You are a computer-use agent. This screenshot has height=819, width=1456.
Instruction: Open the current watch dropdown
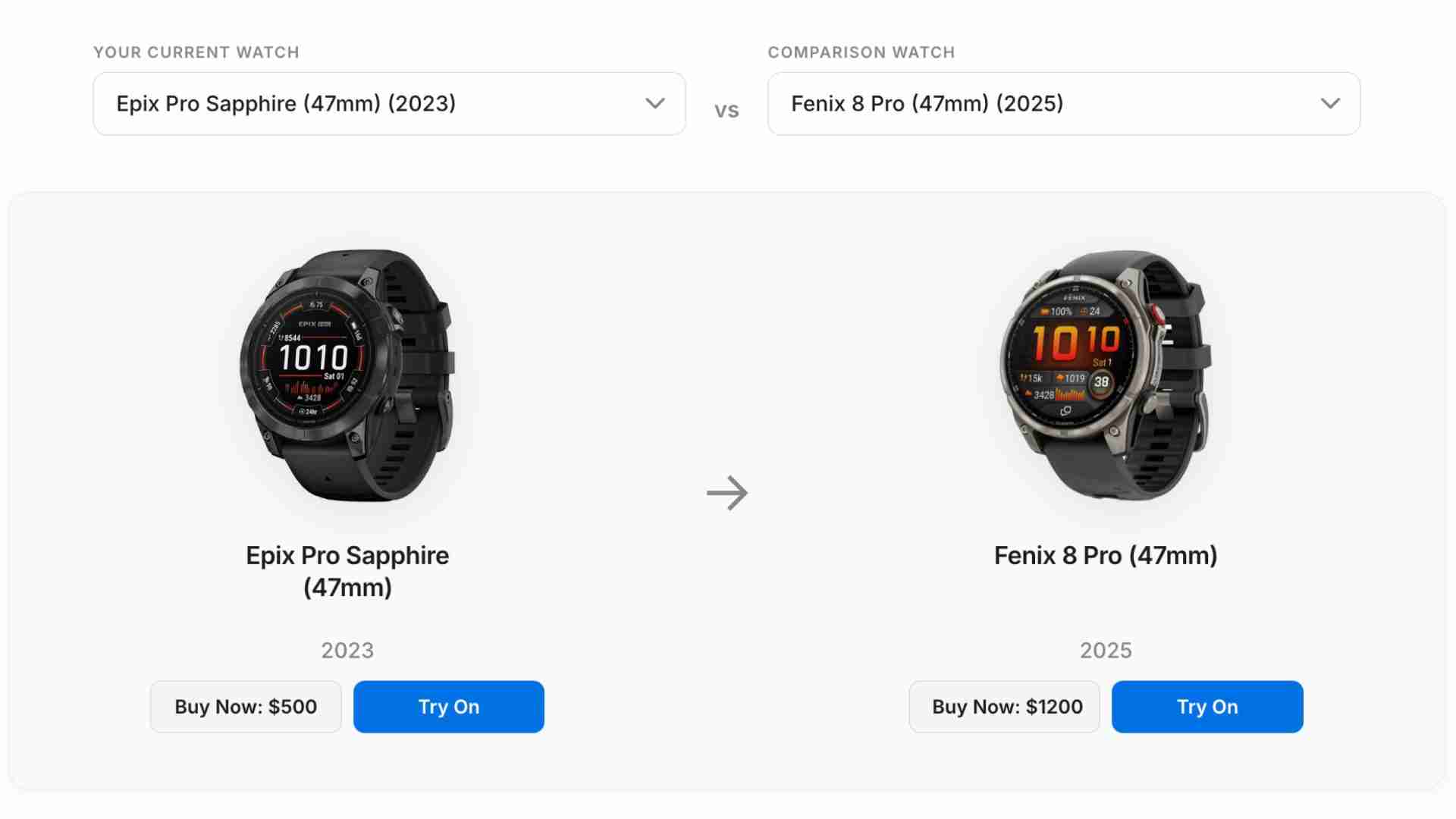(x=389, y=103)
